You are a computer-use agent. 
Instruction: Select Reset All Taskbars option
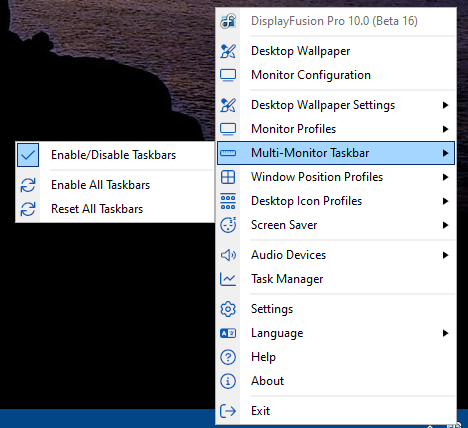[115, 209]
